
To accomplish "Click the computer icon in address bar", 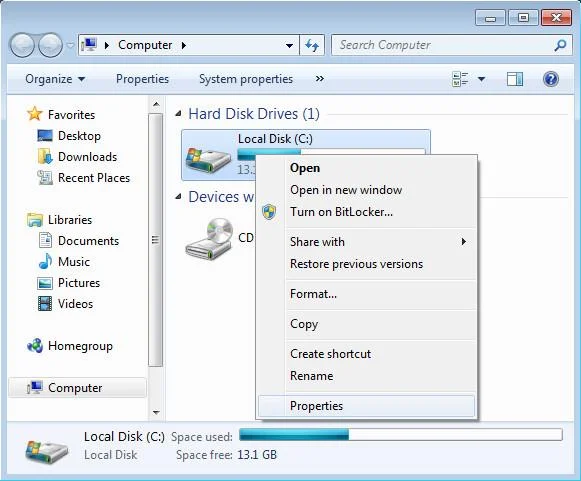I will point(89,45).
